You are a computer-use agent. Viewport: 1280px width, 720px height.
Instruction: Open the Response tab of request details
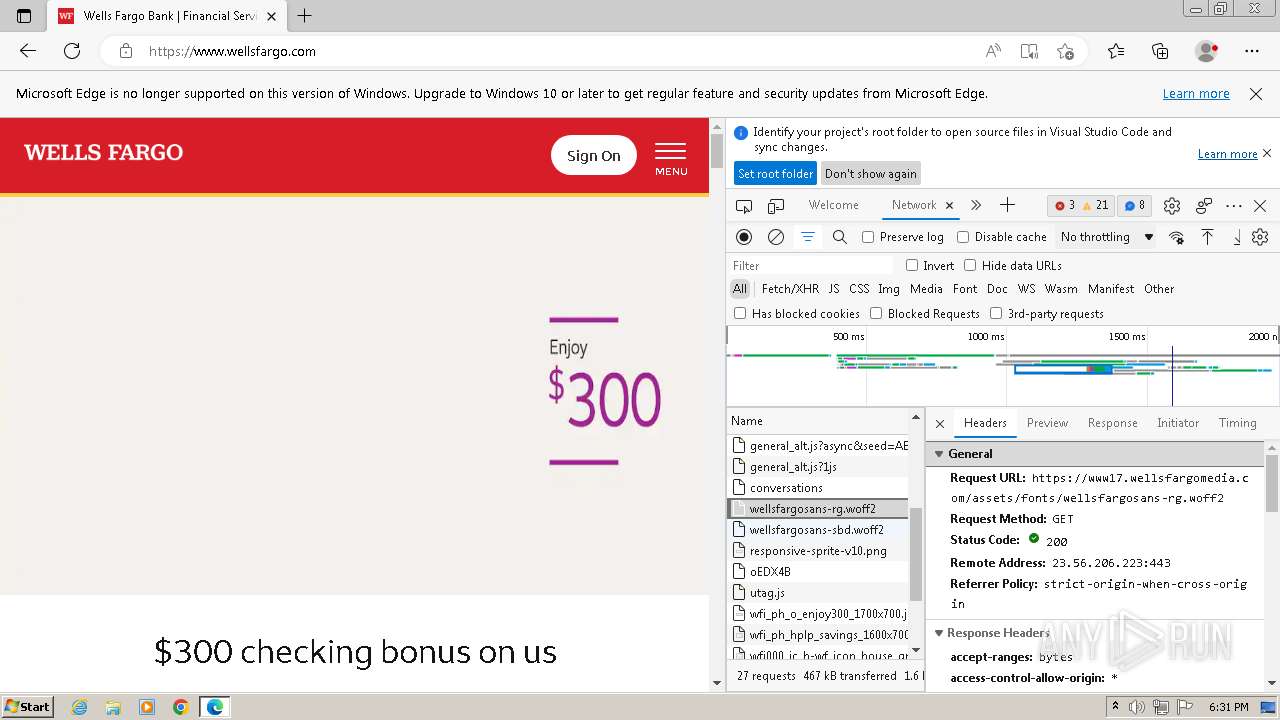pos(1112,423)
